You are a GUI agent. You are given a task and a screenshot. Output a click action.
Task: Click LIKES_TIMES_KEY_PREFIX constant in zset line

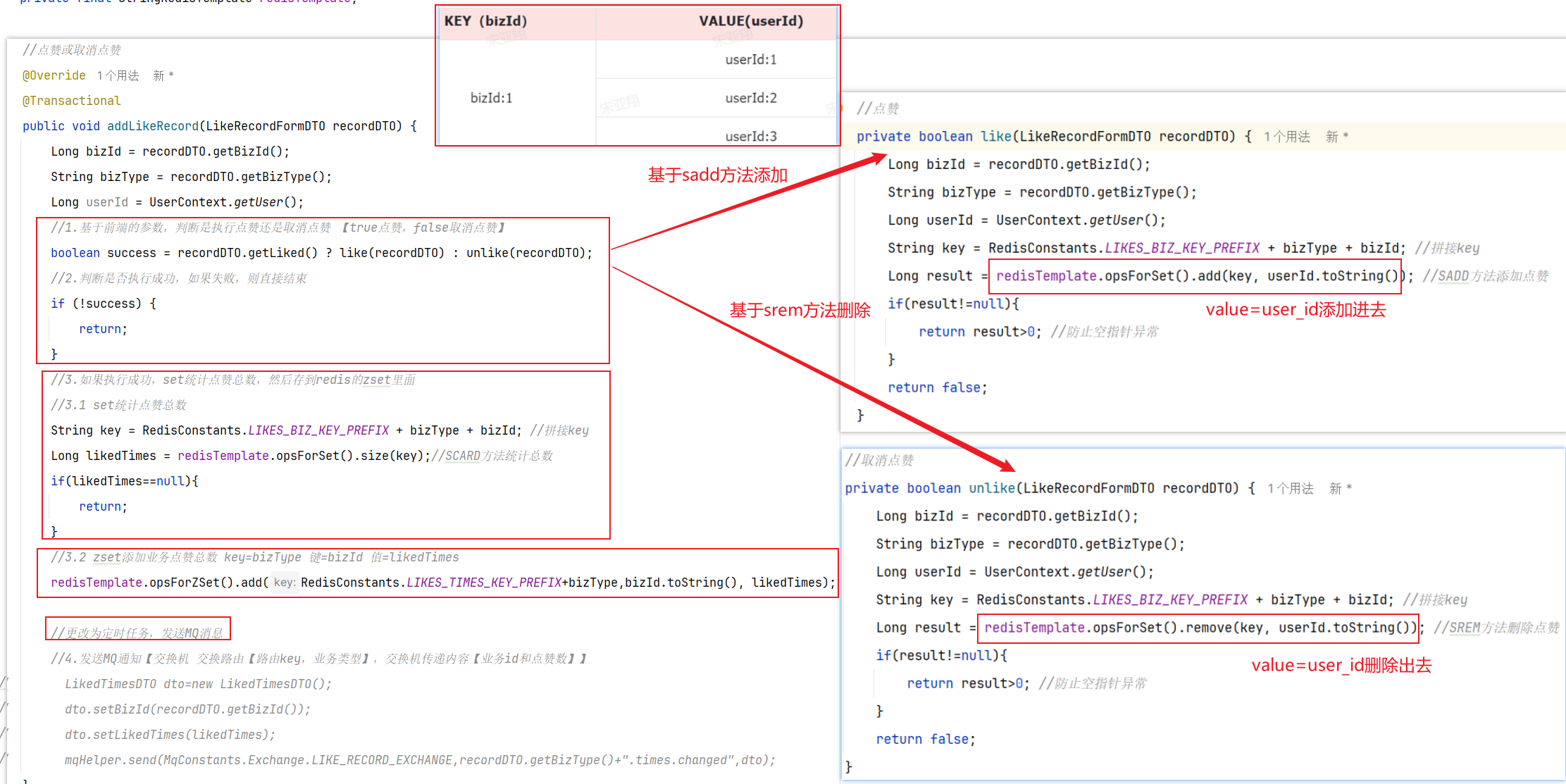point(484,583)
